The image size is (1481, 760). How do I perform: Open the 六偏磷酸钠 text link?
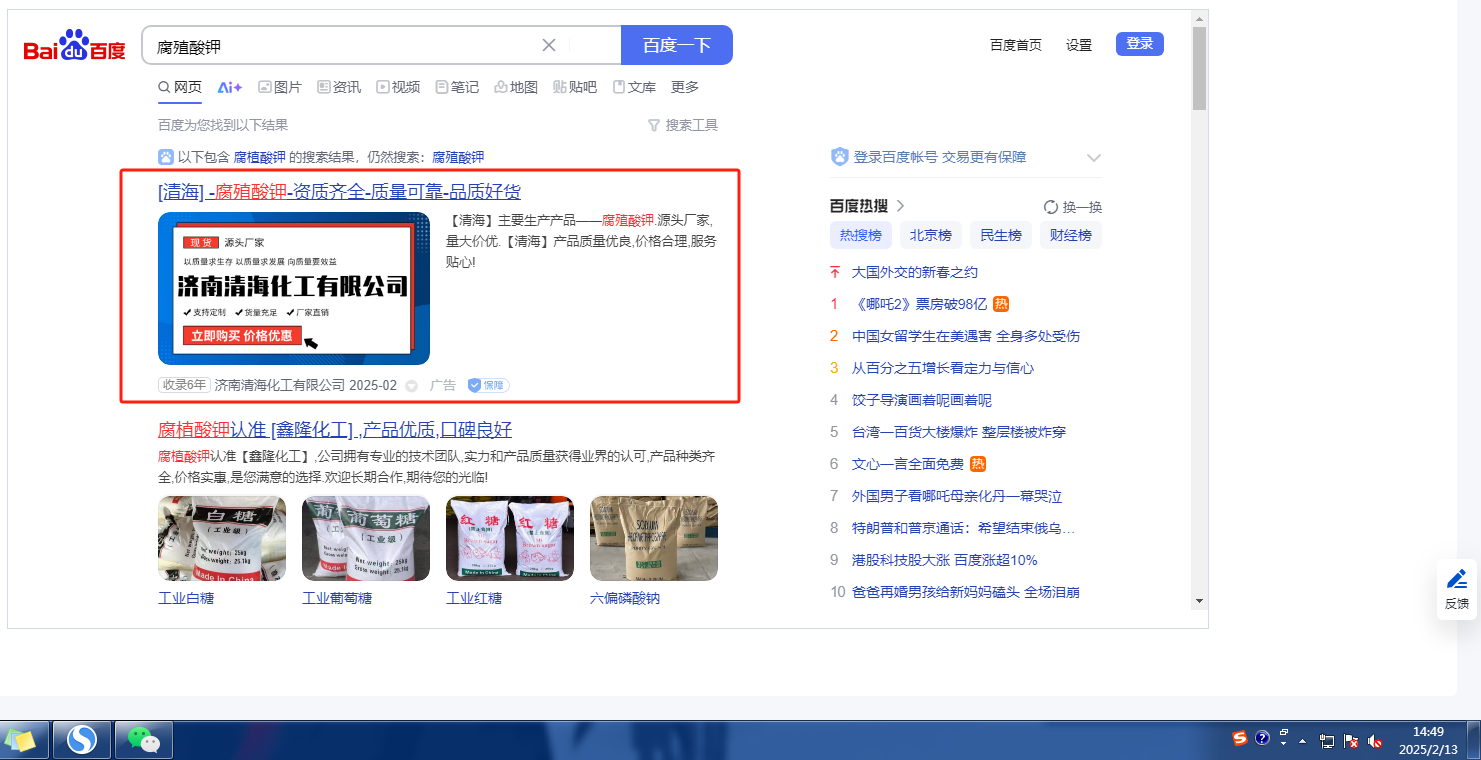[625, 598]
